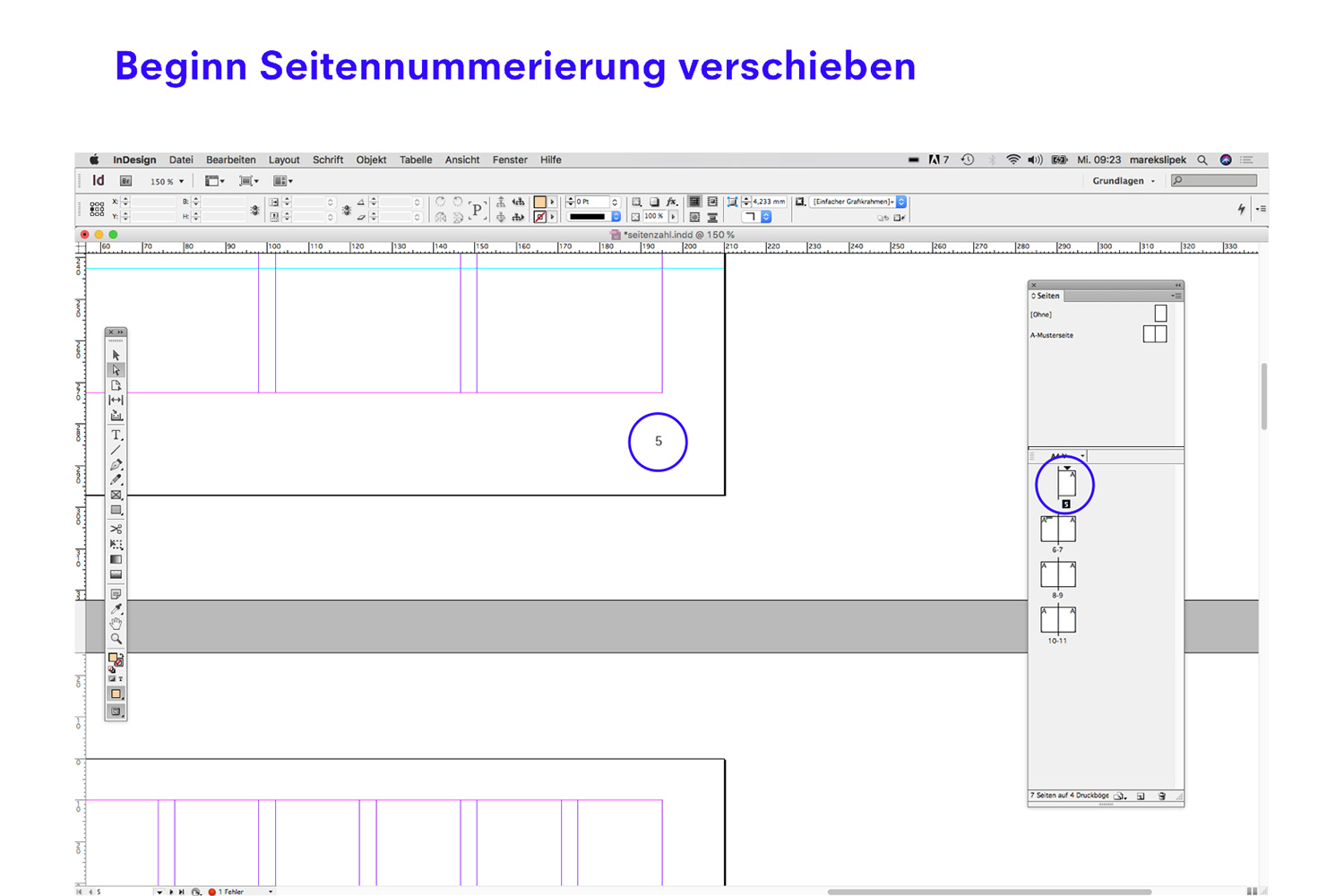Toggle the Normal view mode button in tools

coord(116,711)
